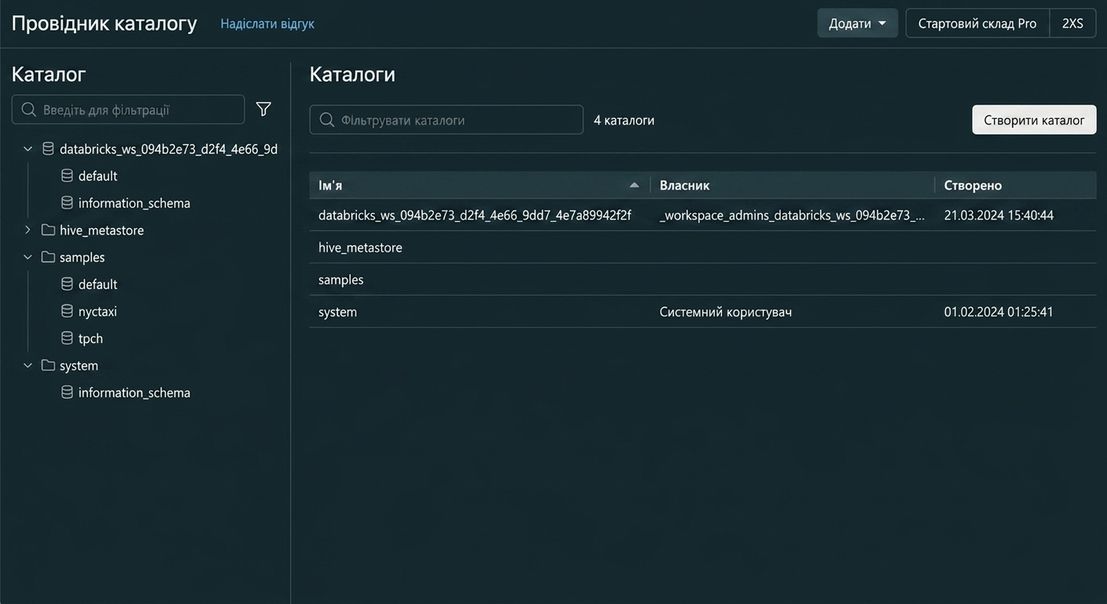The height and width of the screenshot is (604, 1107).
Task: Select information_schema under system
Action: [x=134, y=393]
